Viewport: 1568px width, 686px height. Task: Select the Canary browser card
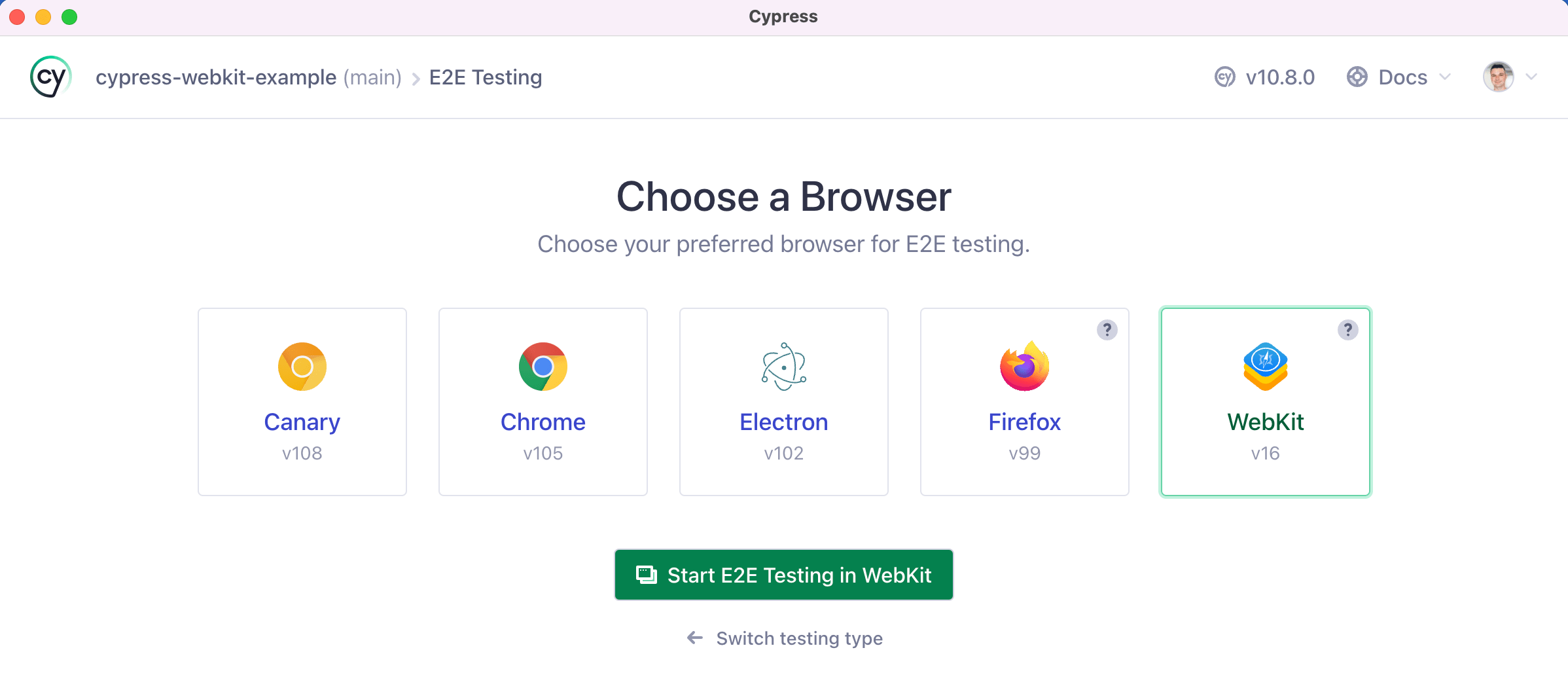[x=302, y=401]
